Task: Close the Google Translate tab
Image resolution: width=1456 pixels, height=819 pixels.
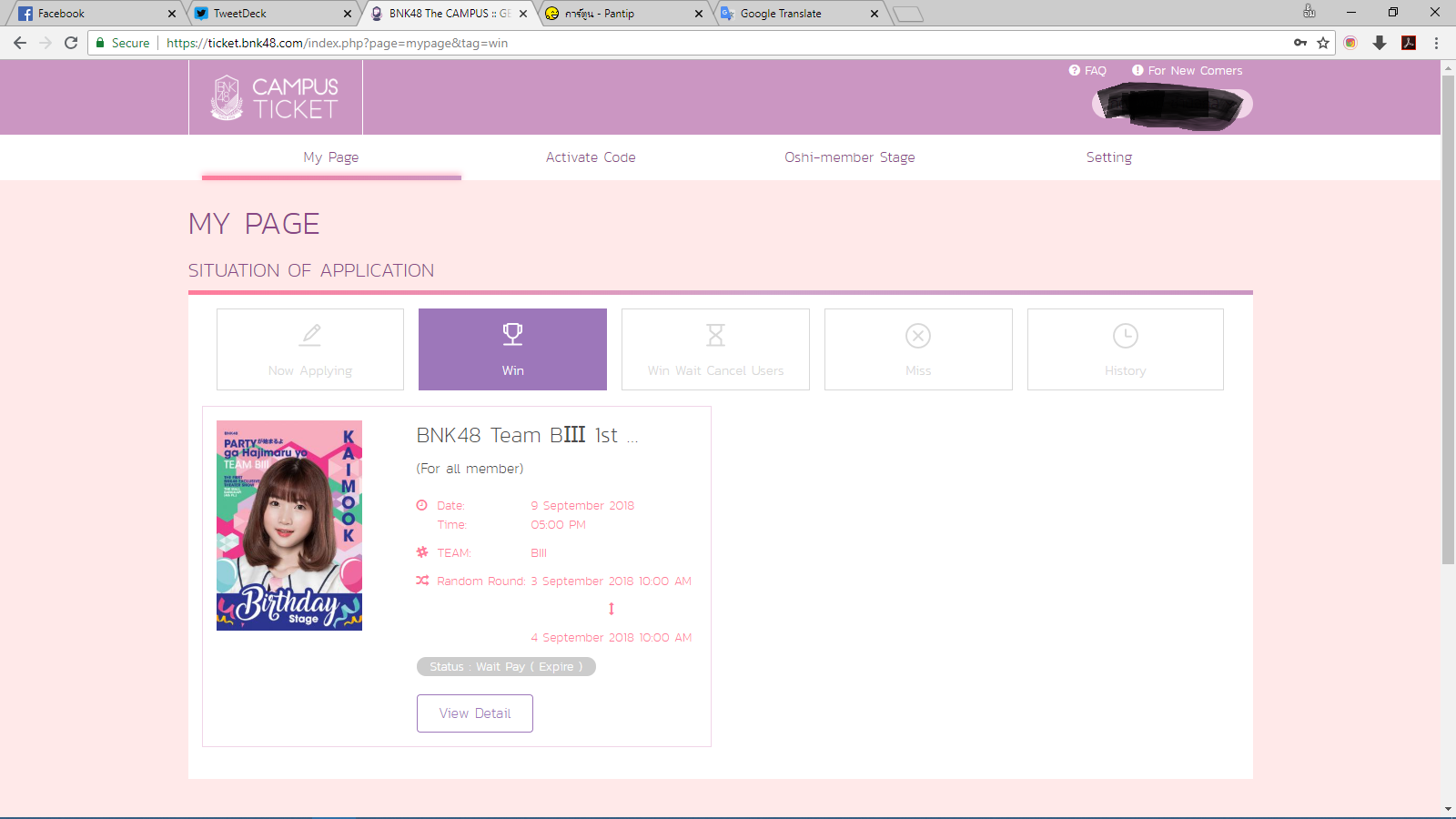Action: tap(875, 14)
